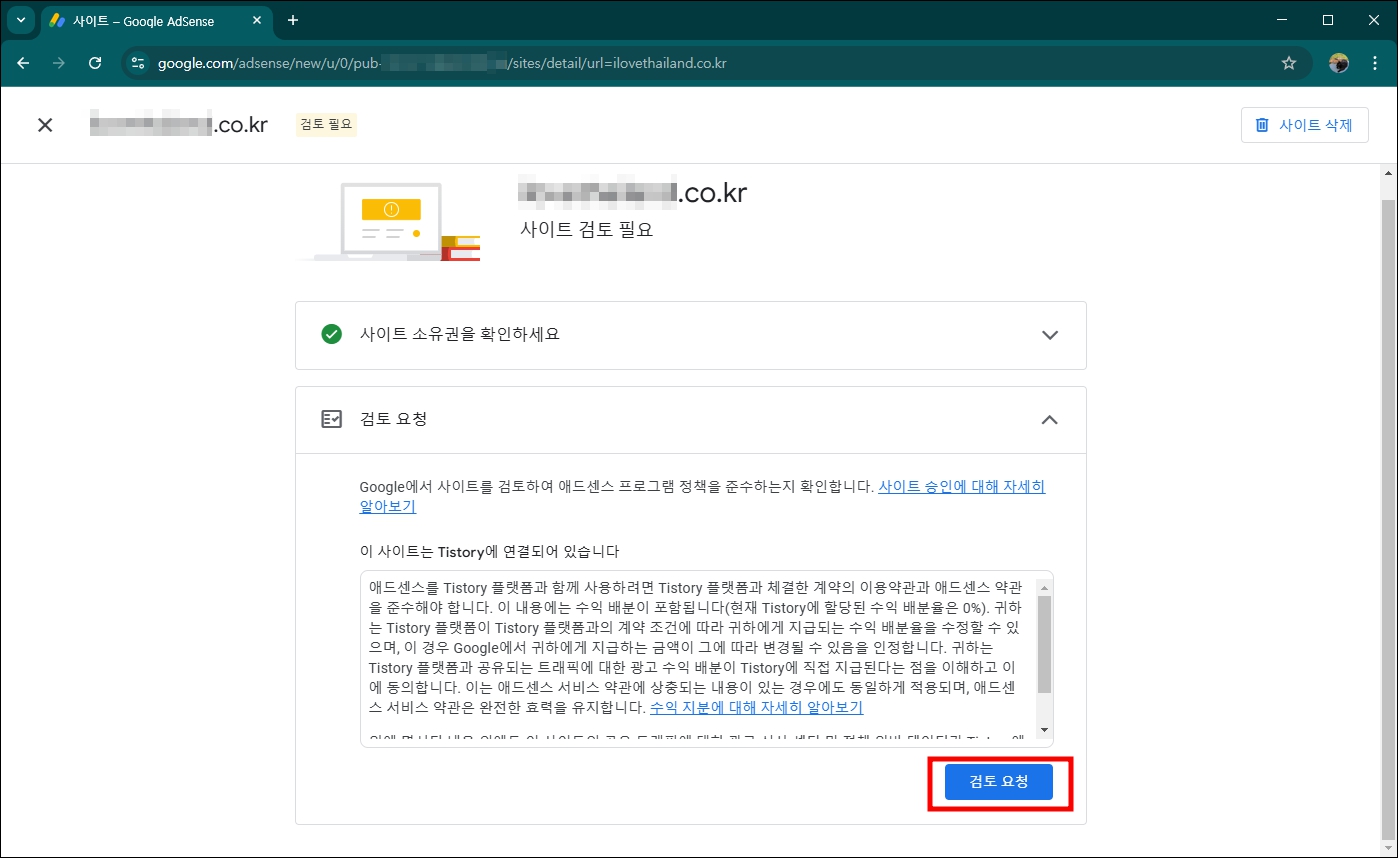The width and height of the screenshot is (1398, 858).
Task: Click the site information icon in address bar
Action: coord(136,62)
